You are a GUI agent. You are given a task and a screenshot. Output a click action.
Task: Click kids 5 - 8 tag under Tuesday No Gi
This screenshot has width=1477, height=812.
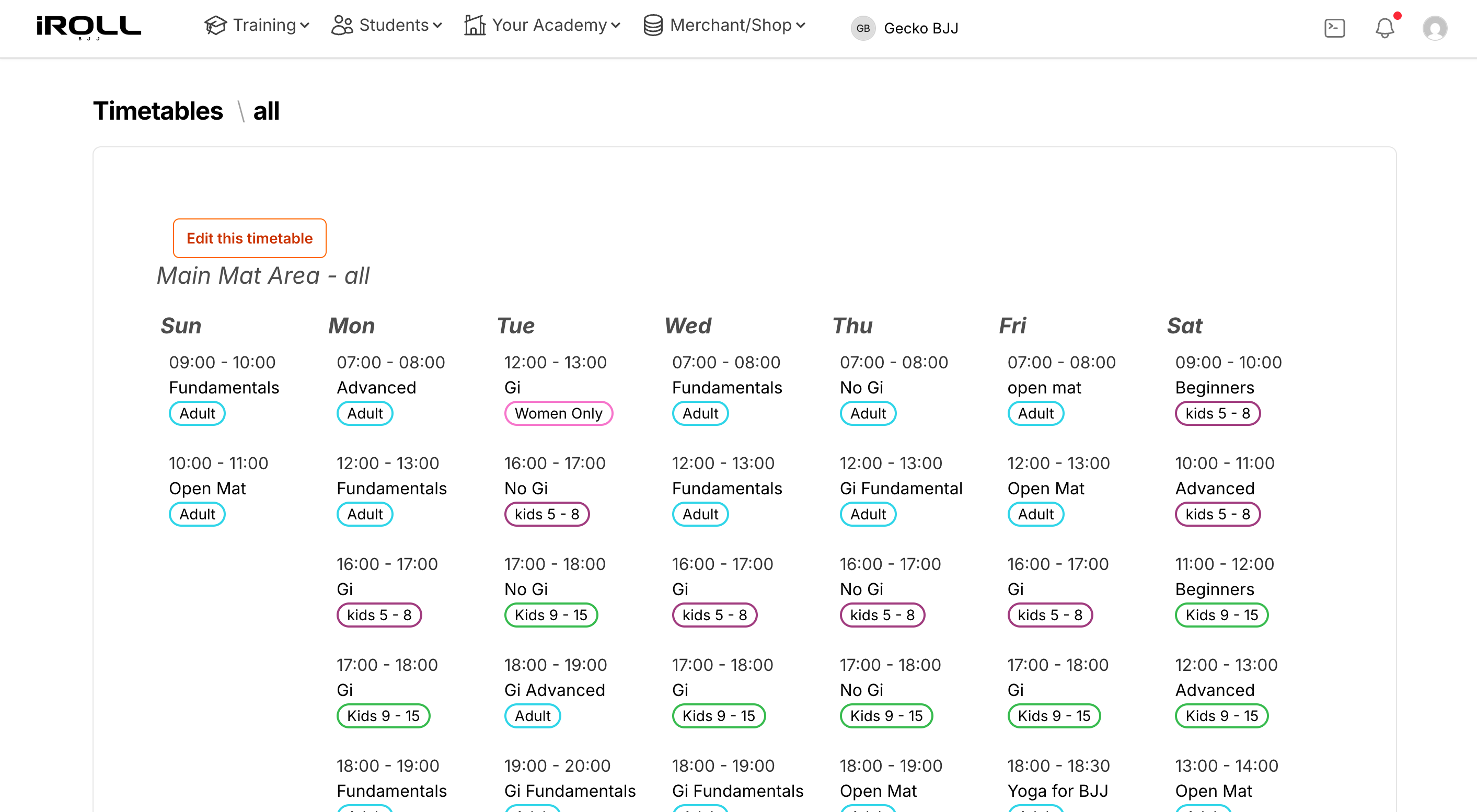(x=546, y=514)
